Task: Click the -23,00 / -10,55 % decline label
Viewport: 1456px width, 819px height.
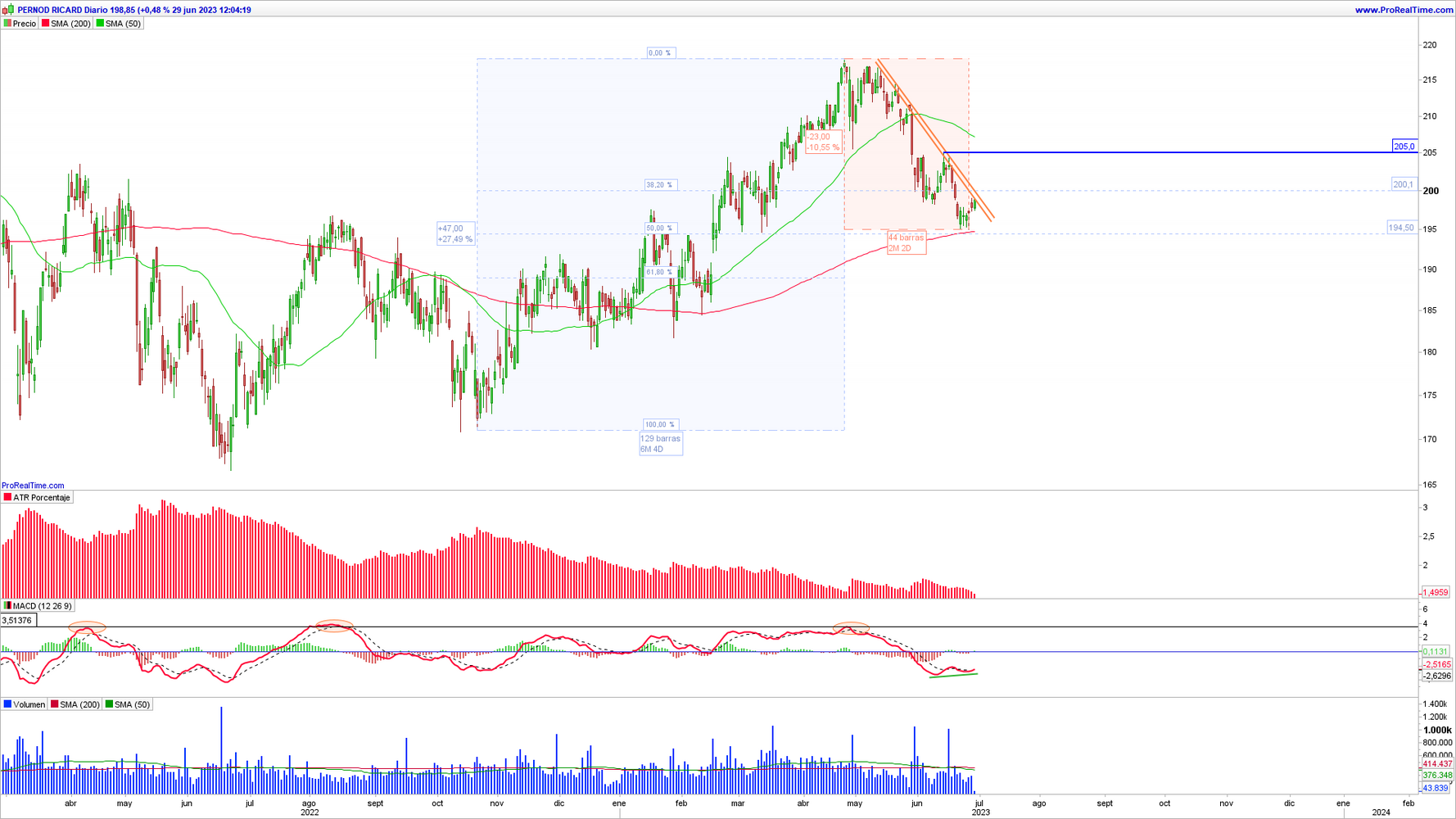Action: tap(824, 143)
